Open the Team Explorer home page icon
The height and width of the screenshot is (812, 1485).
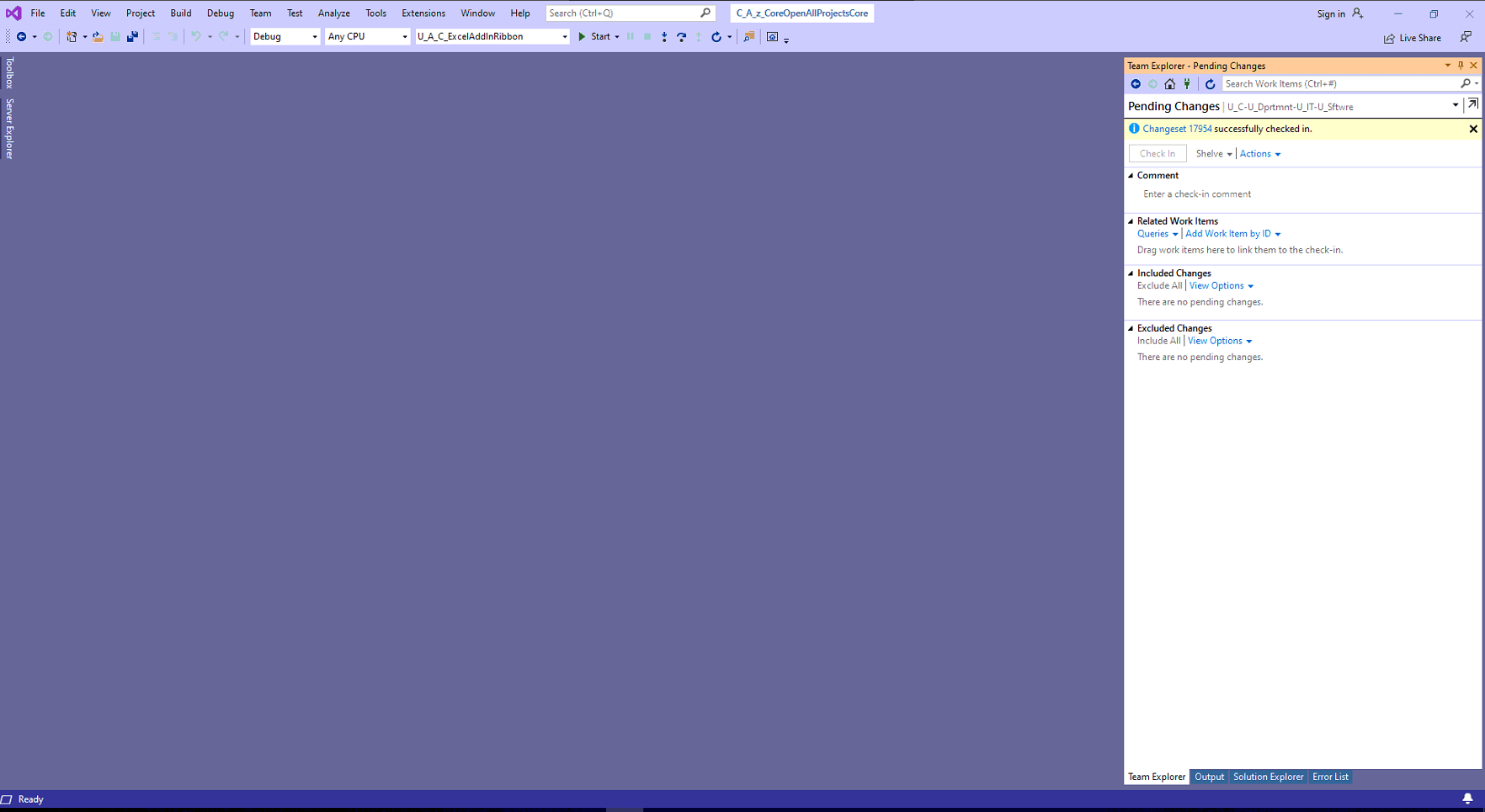click(x=1169, y=83)
